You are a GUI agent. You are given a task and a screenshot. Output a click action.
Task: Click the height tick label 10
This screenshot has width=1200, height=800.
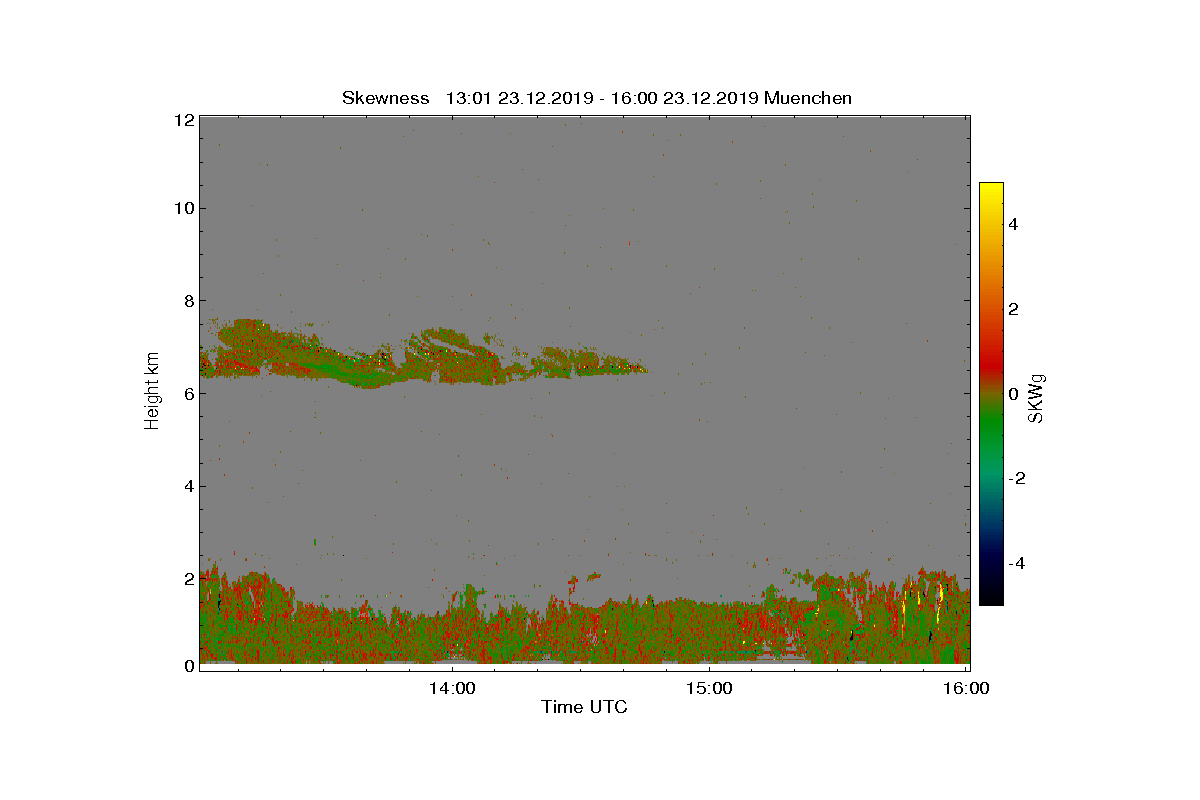point(183,208)
